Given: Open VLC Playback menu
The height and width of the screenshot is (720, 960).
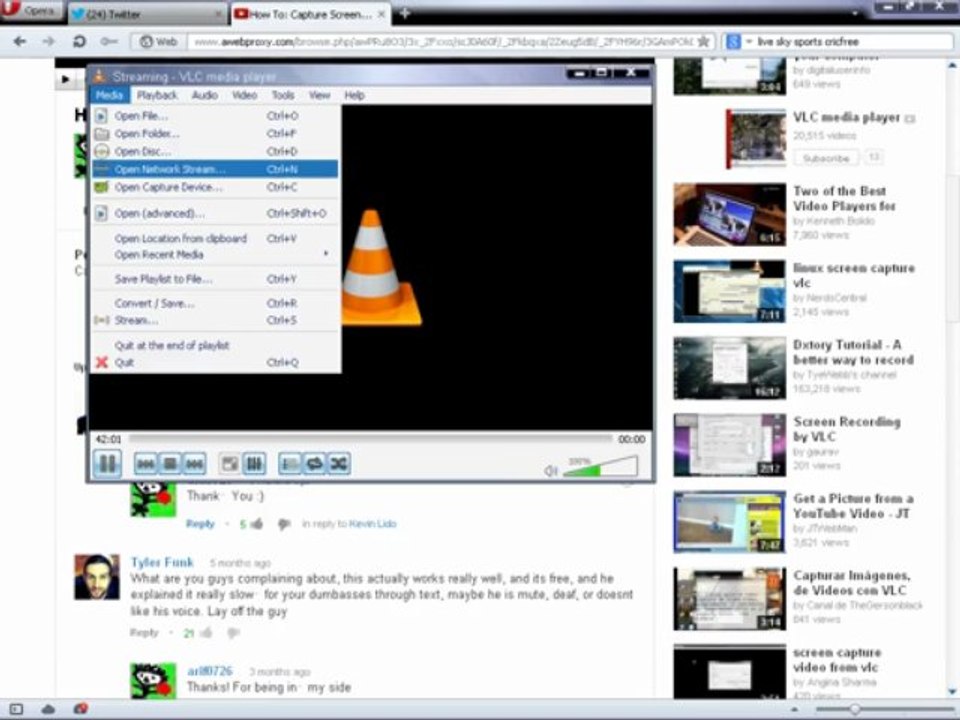Looking at the screenshot, I should click(x=157, y=95).
